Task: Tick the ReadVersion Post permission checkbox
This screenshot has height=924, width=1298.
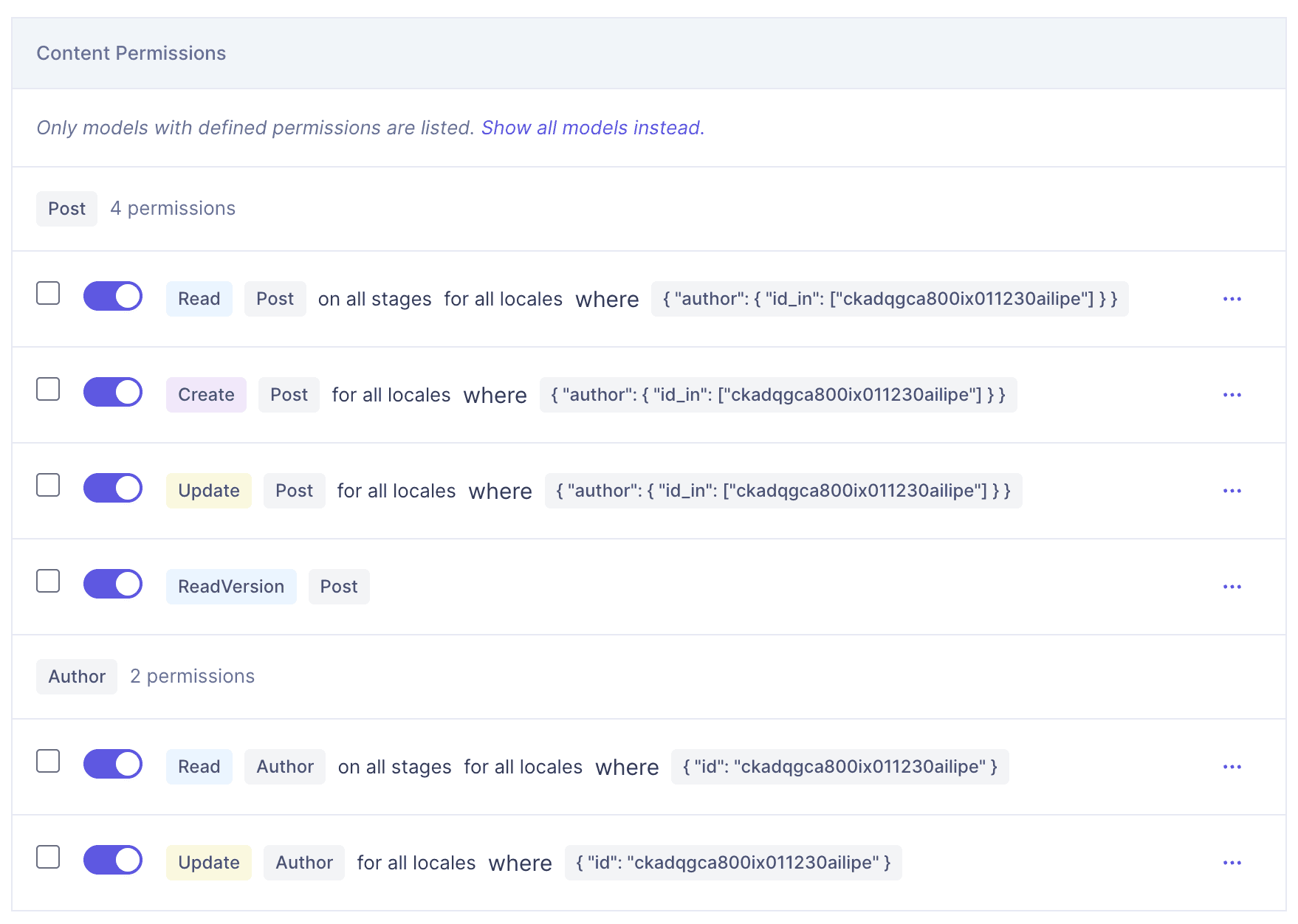Action: click(x=48, y=581)
